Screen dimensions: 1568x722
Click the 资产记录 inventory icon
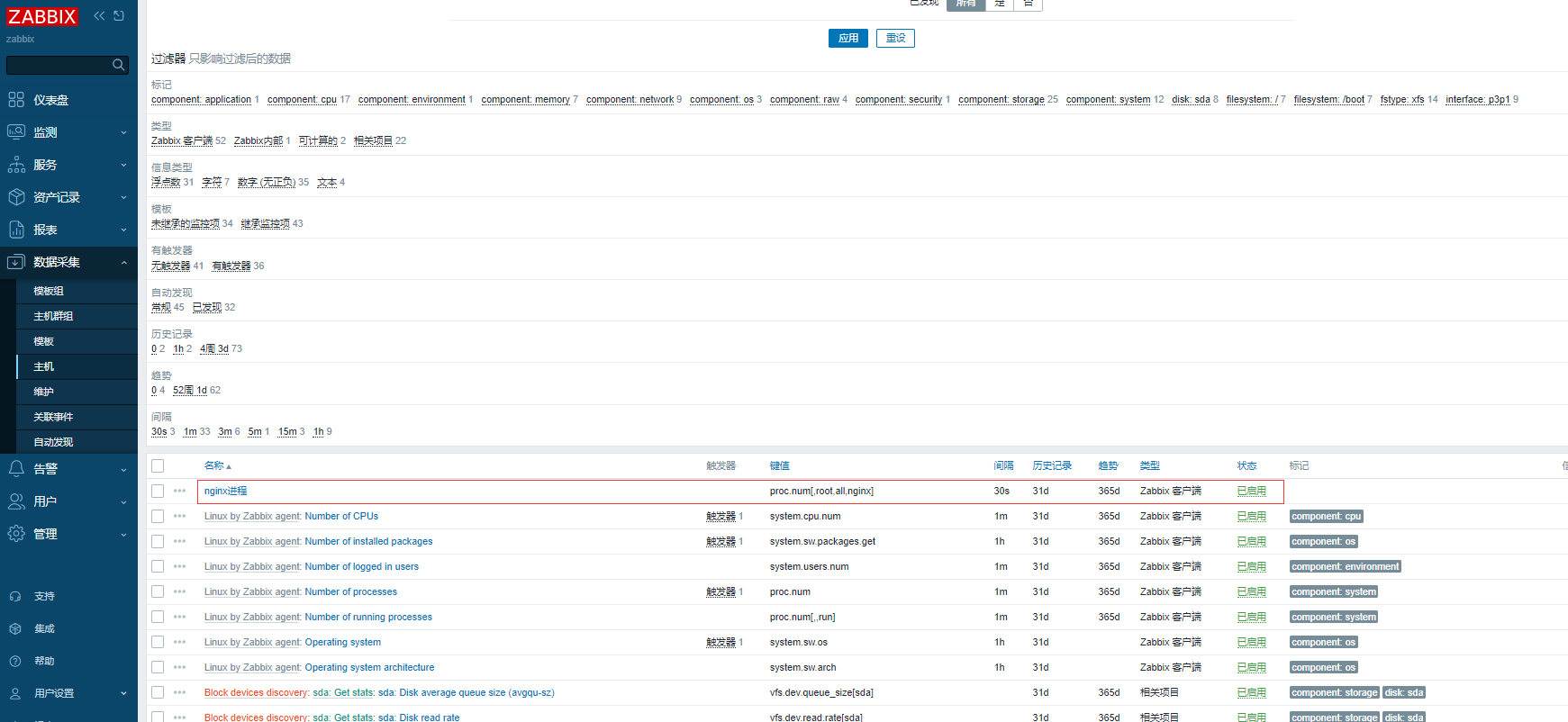[16, 197]
